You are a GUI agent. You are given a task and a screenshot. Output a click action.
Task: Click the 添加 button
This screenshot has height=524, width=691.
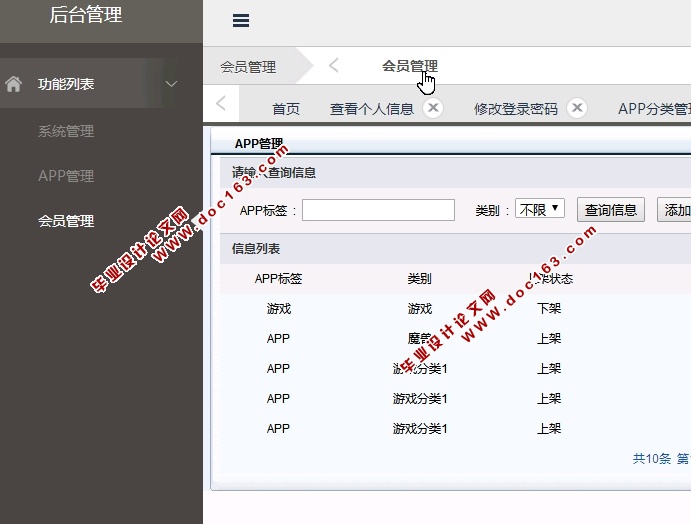tap(674, 210)
